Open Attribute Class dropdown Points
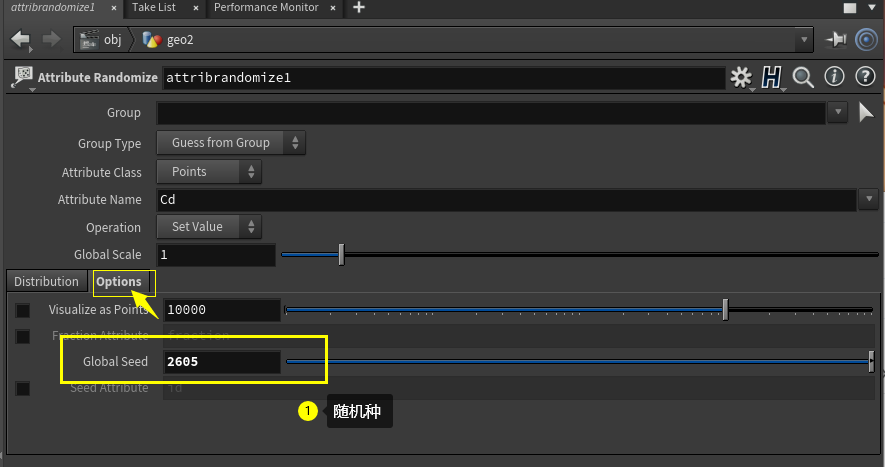This screenshot has height=467, width=885. point(209,172)
